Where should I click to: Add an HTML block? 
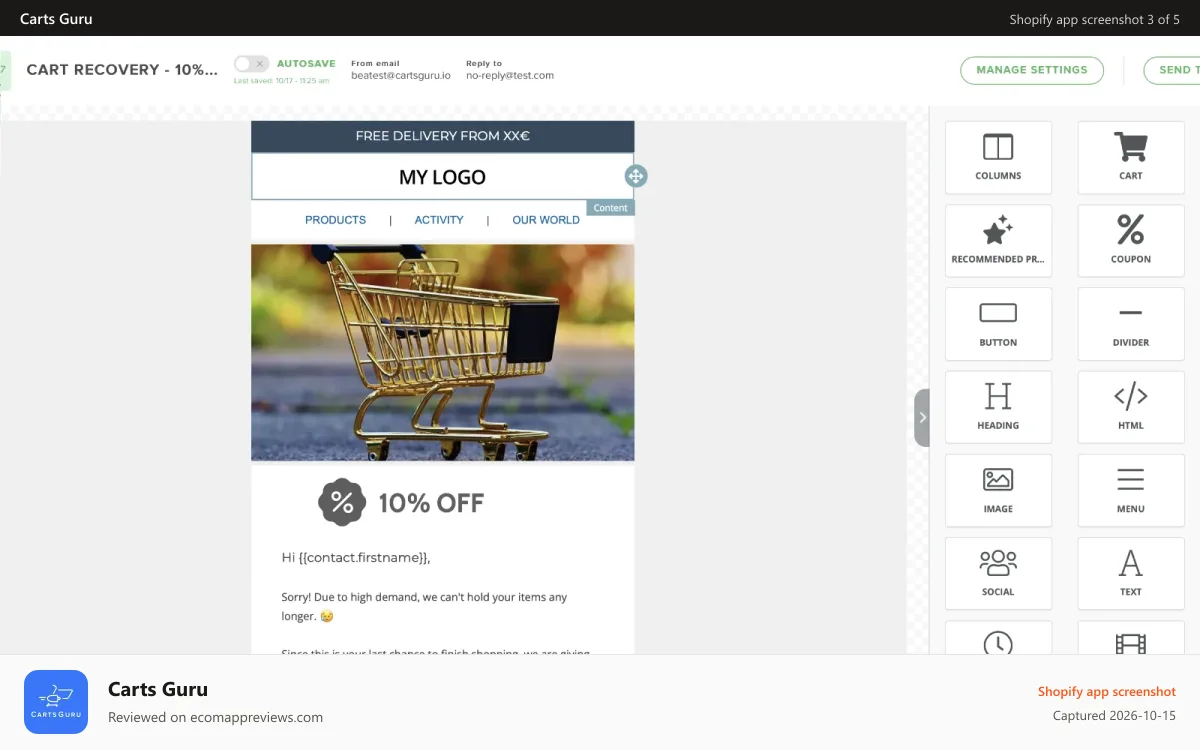pos(1130,407)
